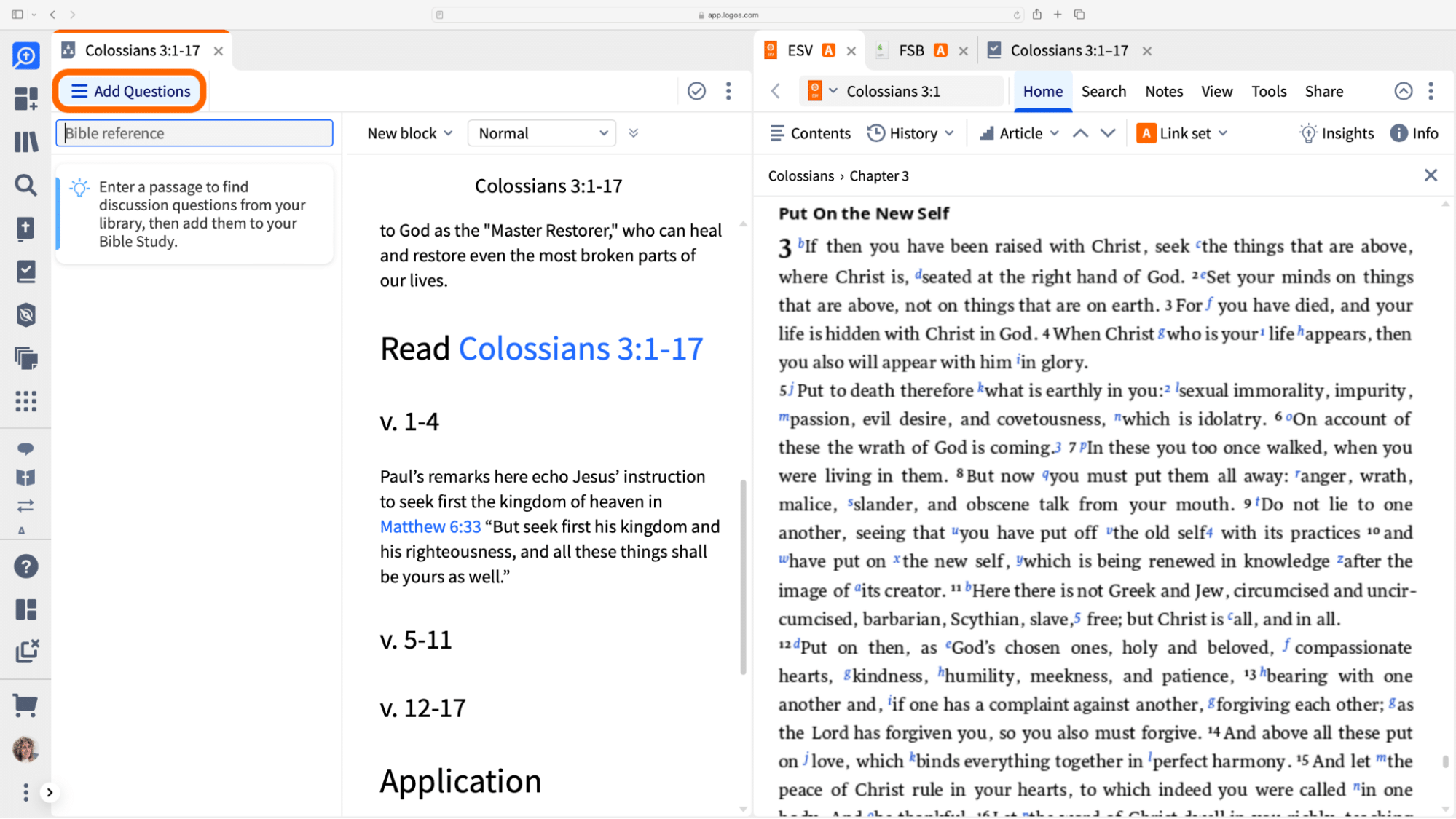Click the speech bubble icon in sidebar

pyautogui.click(x=25, y=448)
